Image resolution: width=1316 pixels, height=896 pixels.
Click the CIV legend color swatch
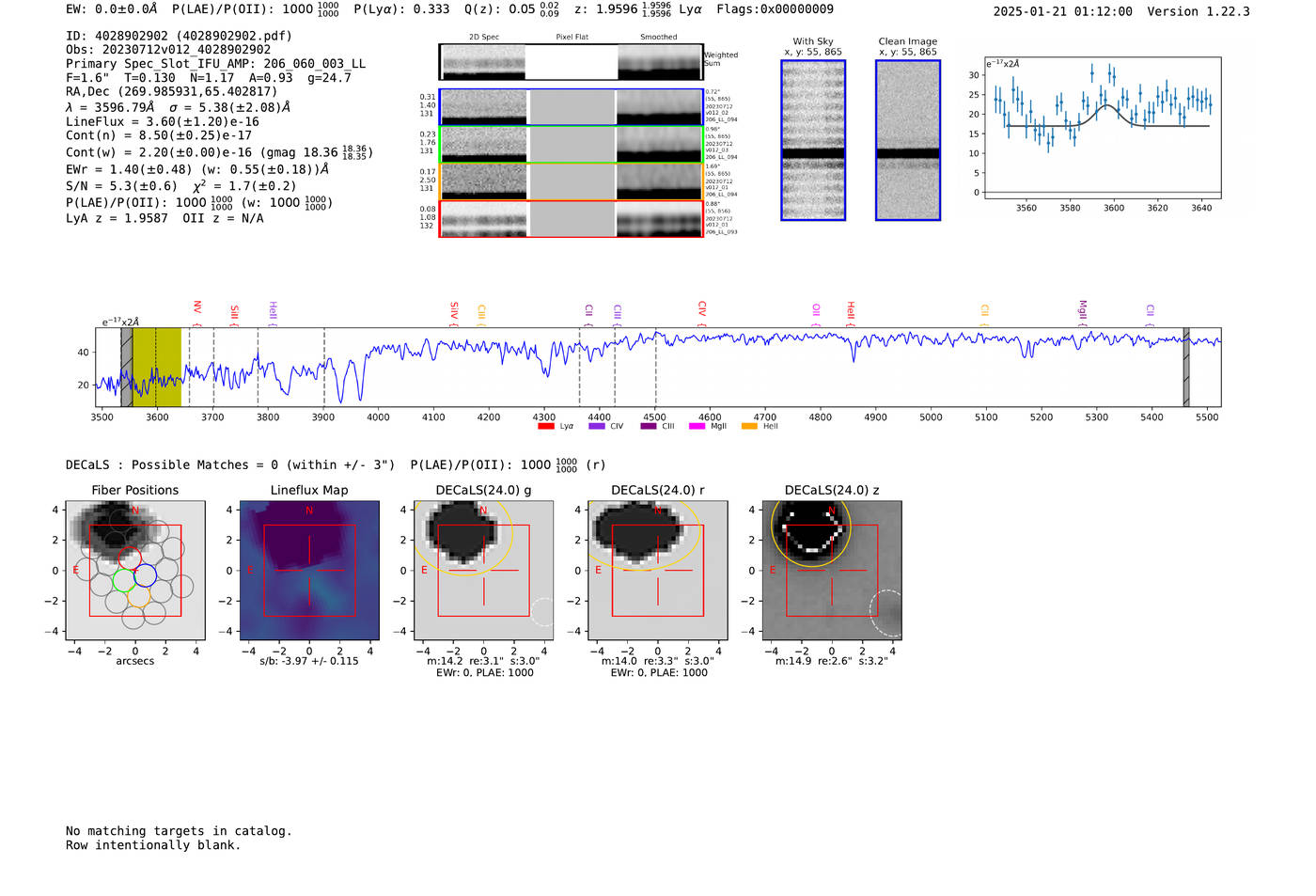(x=597, y=427)
